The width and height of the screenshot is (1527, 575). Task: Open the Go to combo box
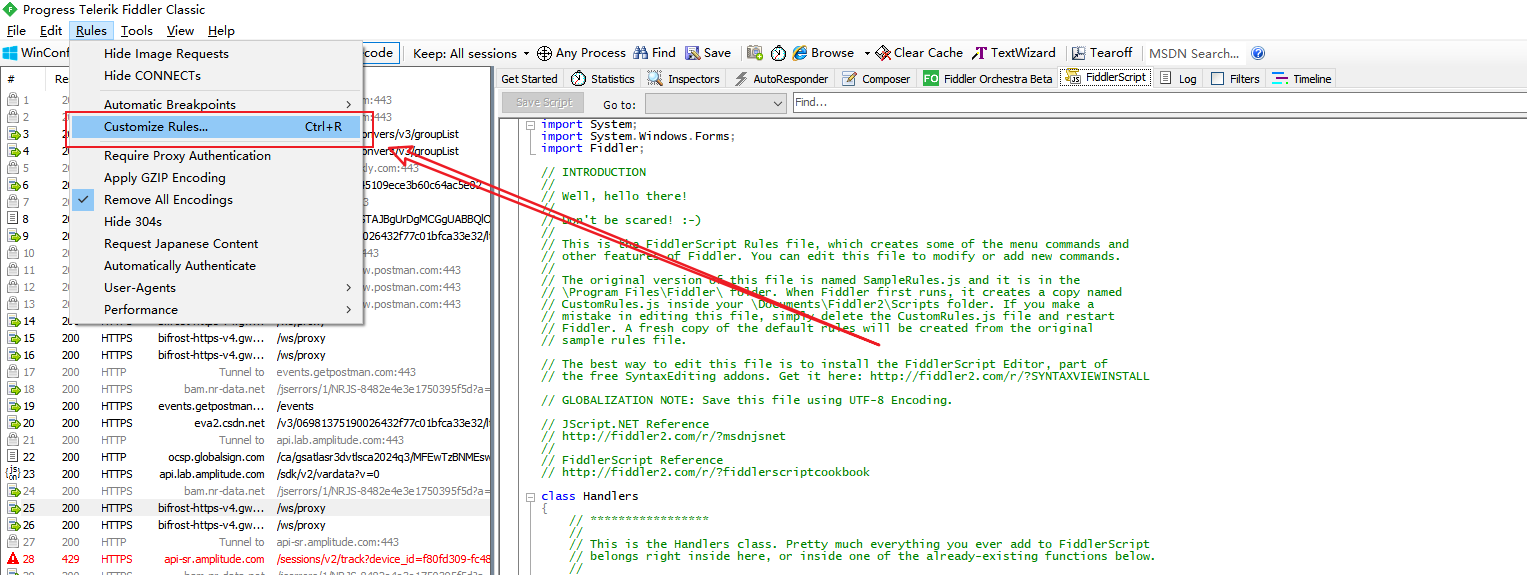(716, 103)
